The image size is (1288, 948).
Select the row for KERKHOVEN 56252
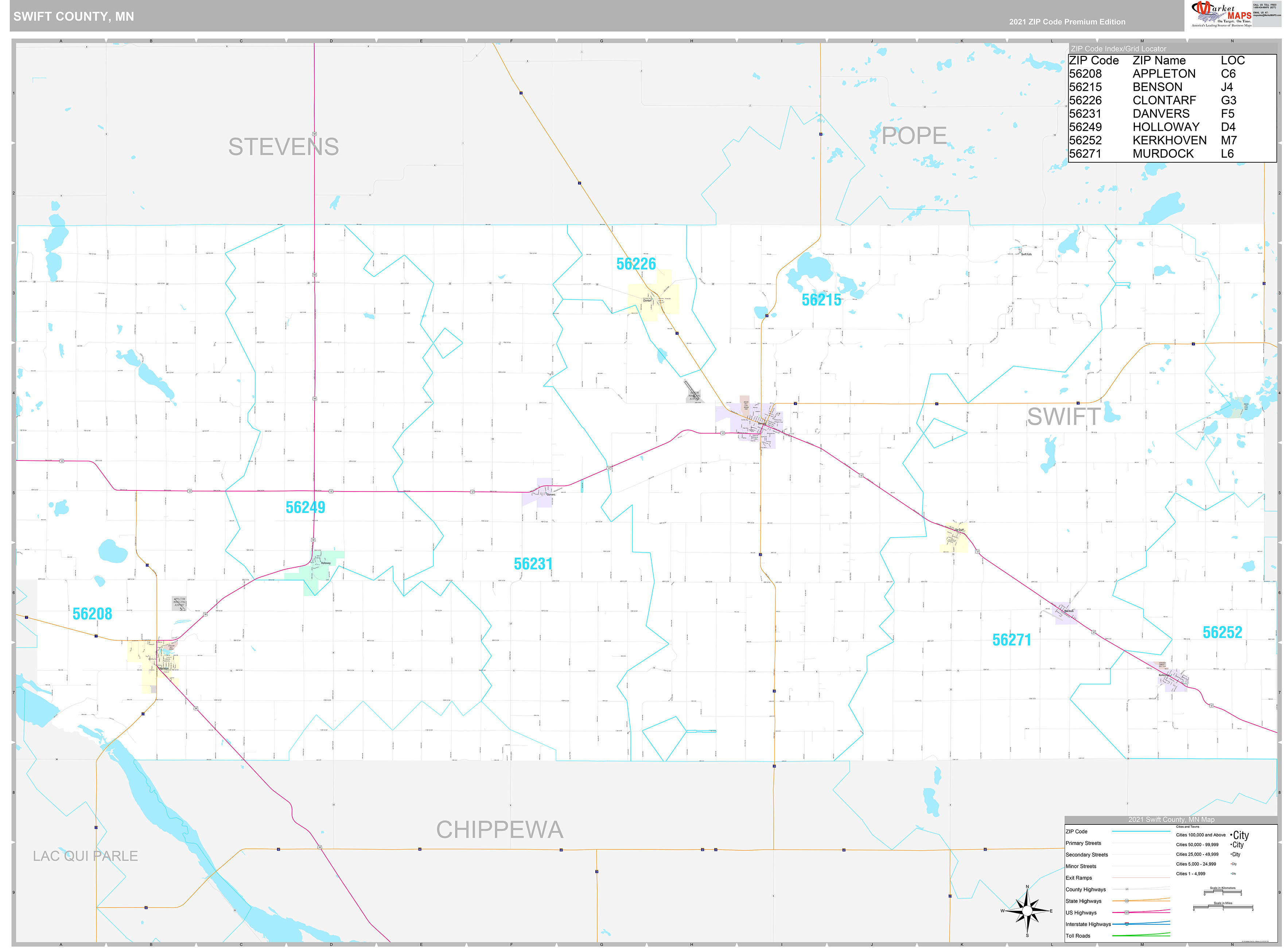point(1142,140)
